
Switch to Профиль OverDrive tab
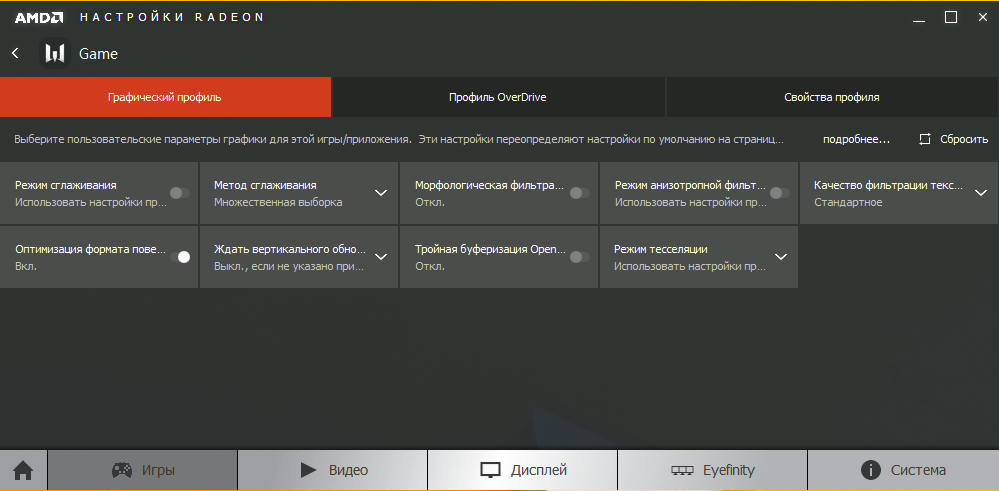pyautogui.click(x=498, y=97)
